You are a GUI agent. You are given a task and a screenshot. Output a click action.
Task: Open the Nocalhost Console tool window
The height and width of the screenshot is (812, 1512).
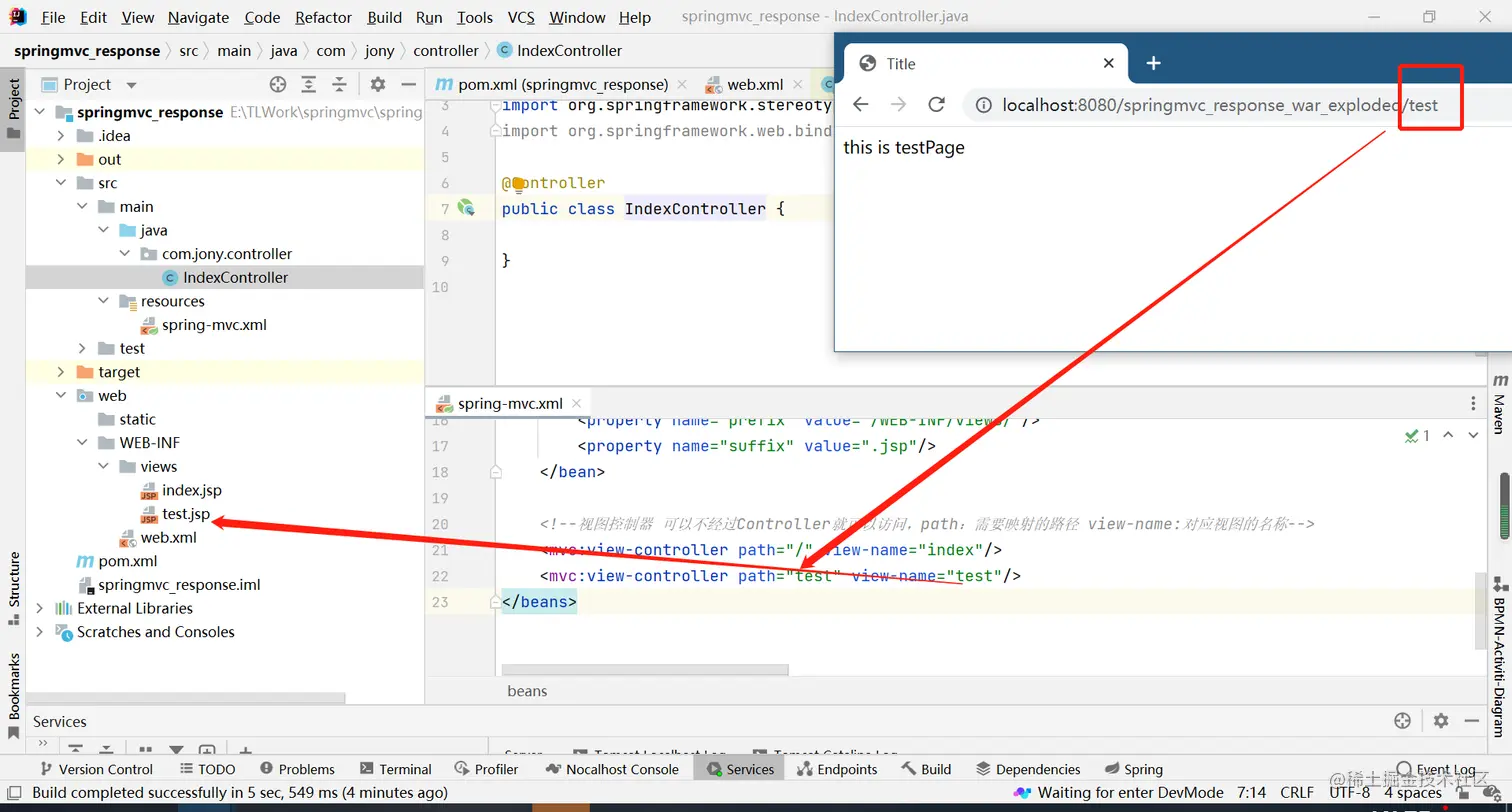611,769
